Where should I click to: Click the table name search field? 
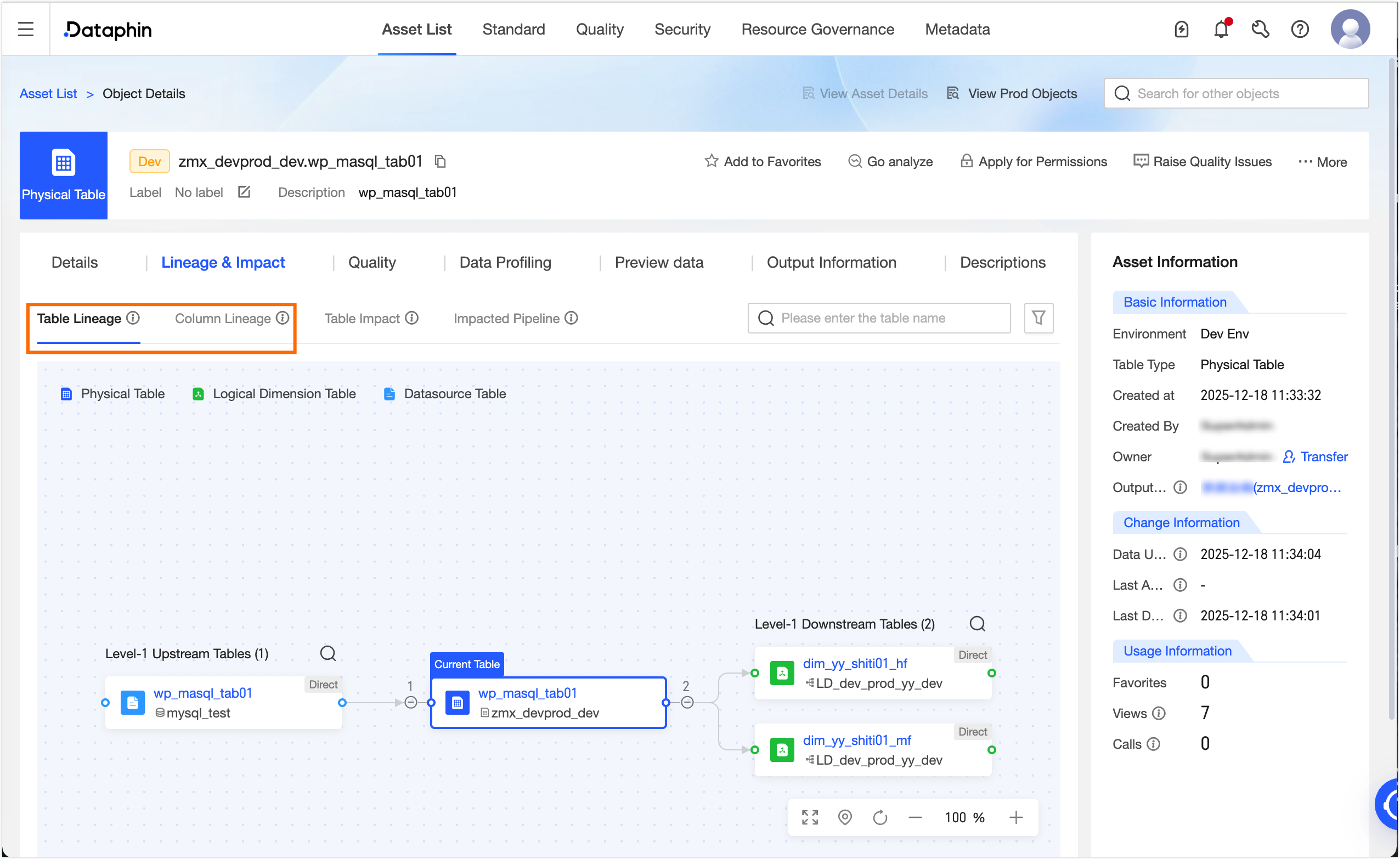(x=879, y=318)
